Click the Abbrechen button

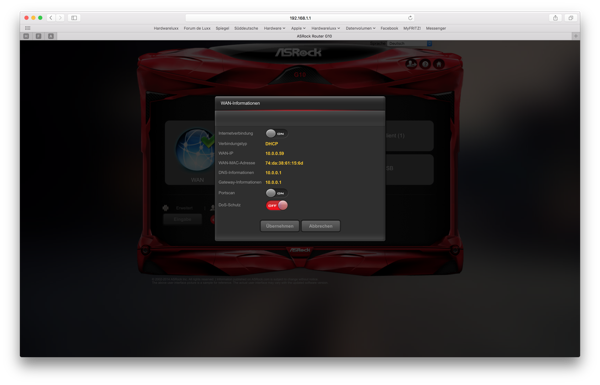point(321,226)
